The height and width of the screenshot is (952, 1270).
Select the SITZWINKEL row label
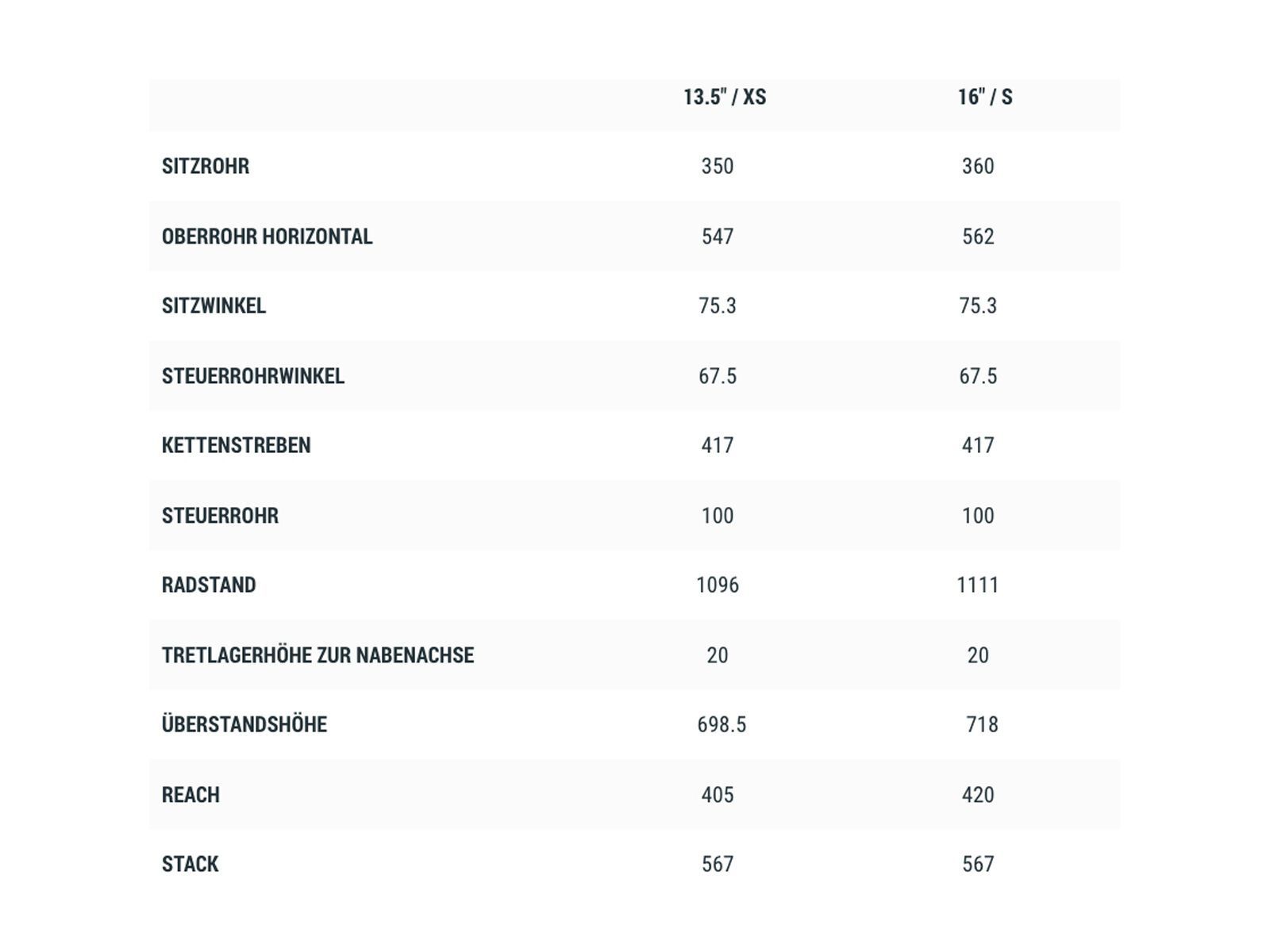click(214, 306)
